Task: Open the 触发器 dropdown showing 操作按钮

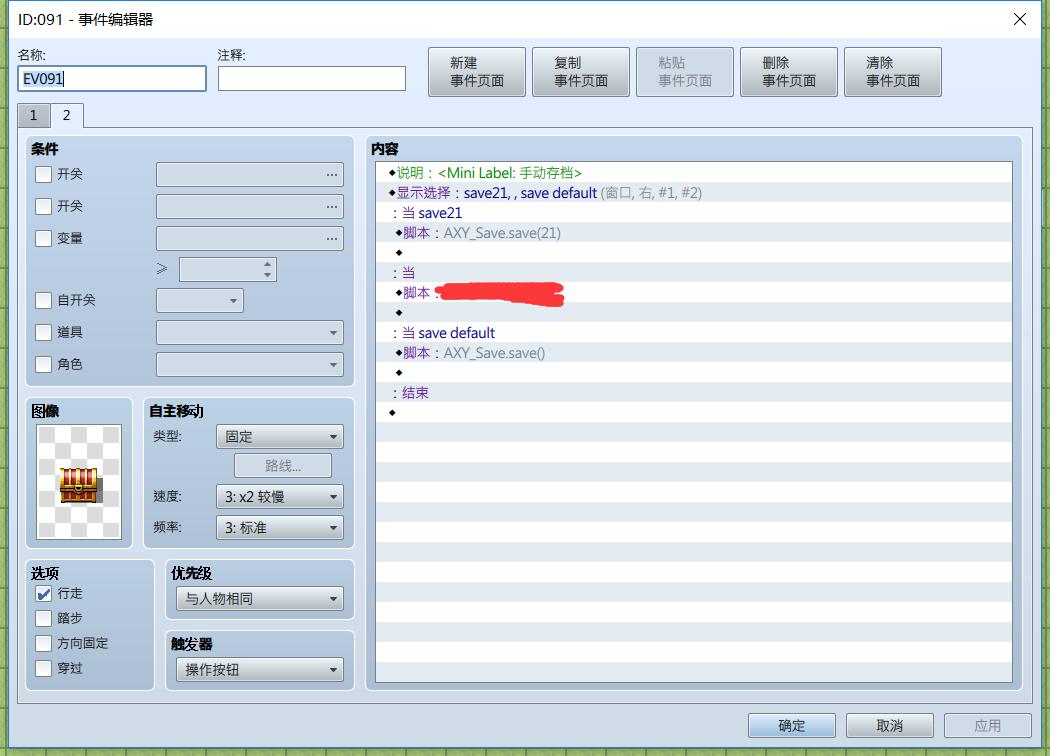Action: tap(260, 670)
